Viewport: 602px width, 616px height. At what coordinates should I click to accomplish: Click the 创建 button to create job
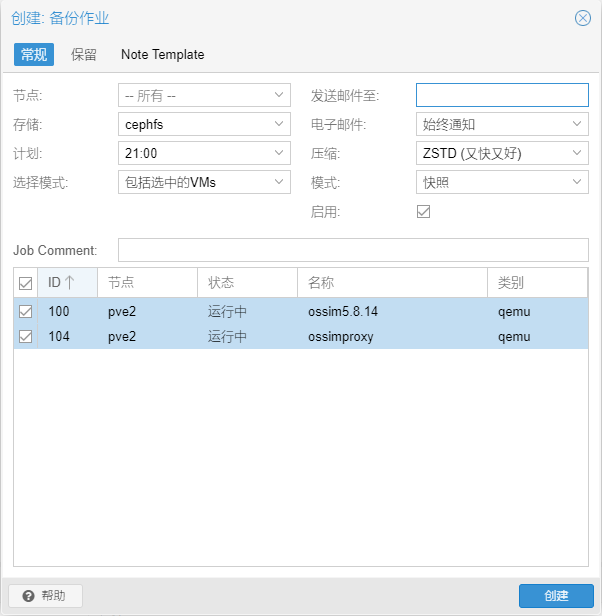tap(556, 596)
